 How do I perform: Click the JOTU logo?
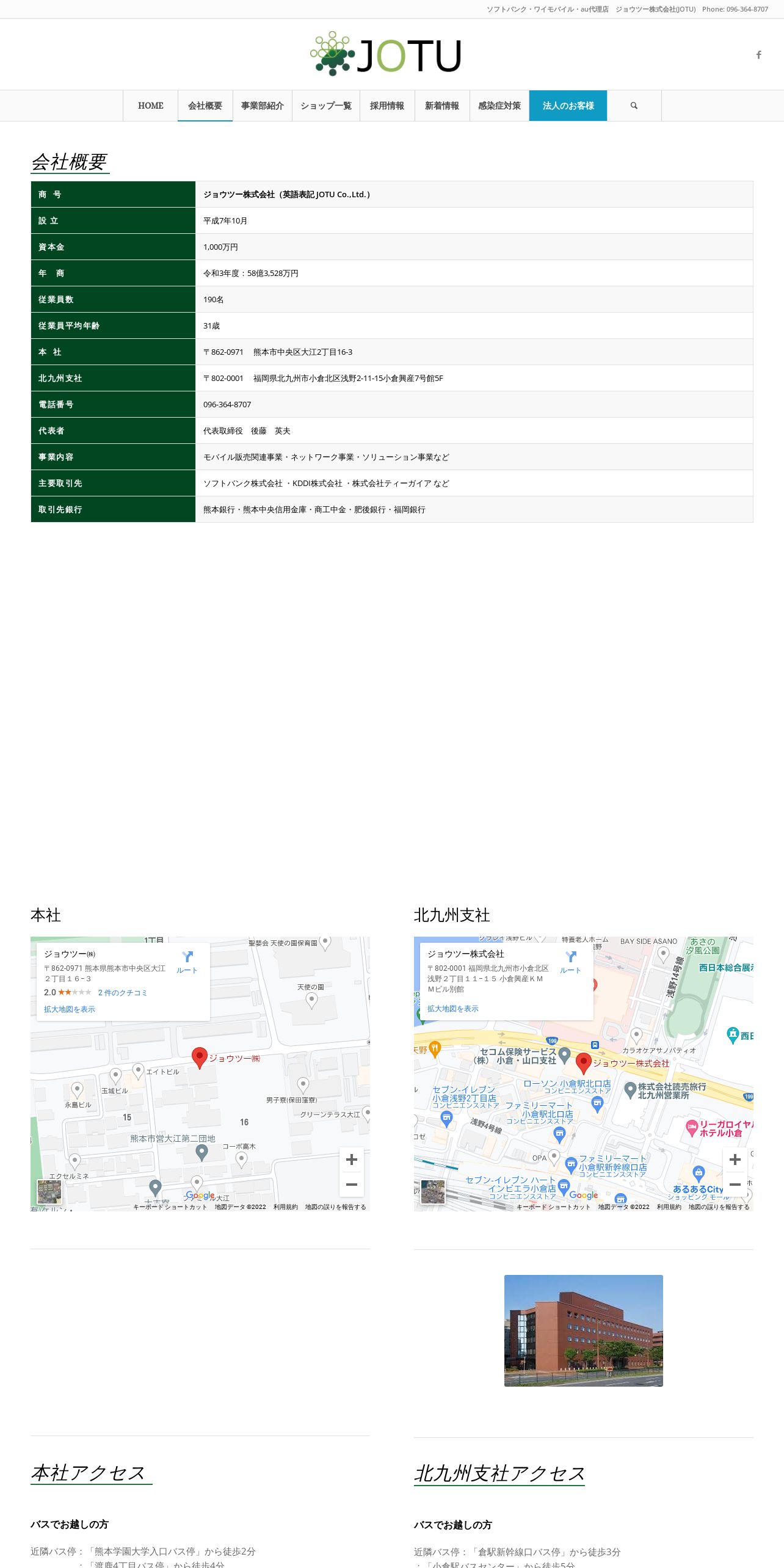pos(385,54)
